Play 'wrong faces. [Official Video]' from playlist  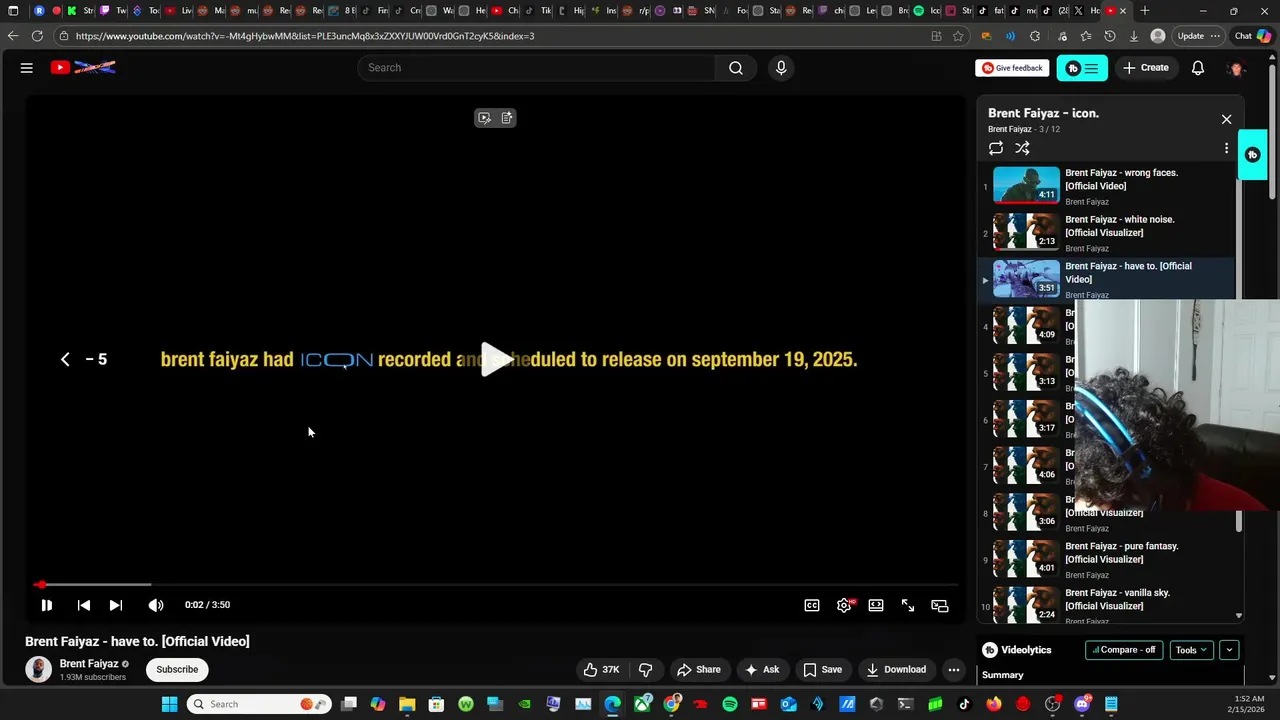(1106, 186)
